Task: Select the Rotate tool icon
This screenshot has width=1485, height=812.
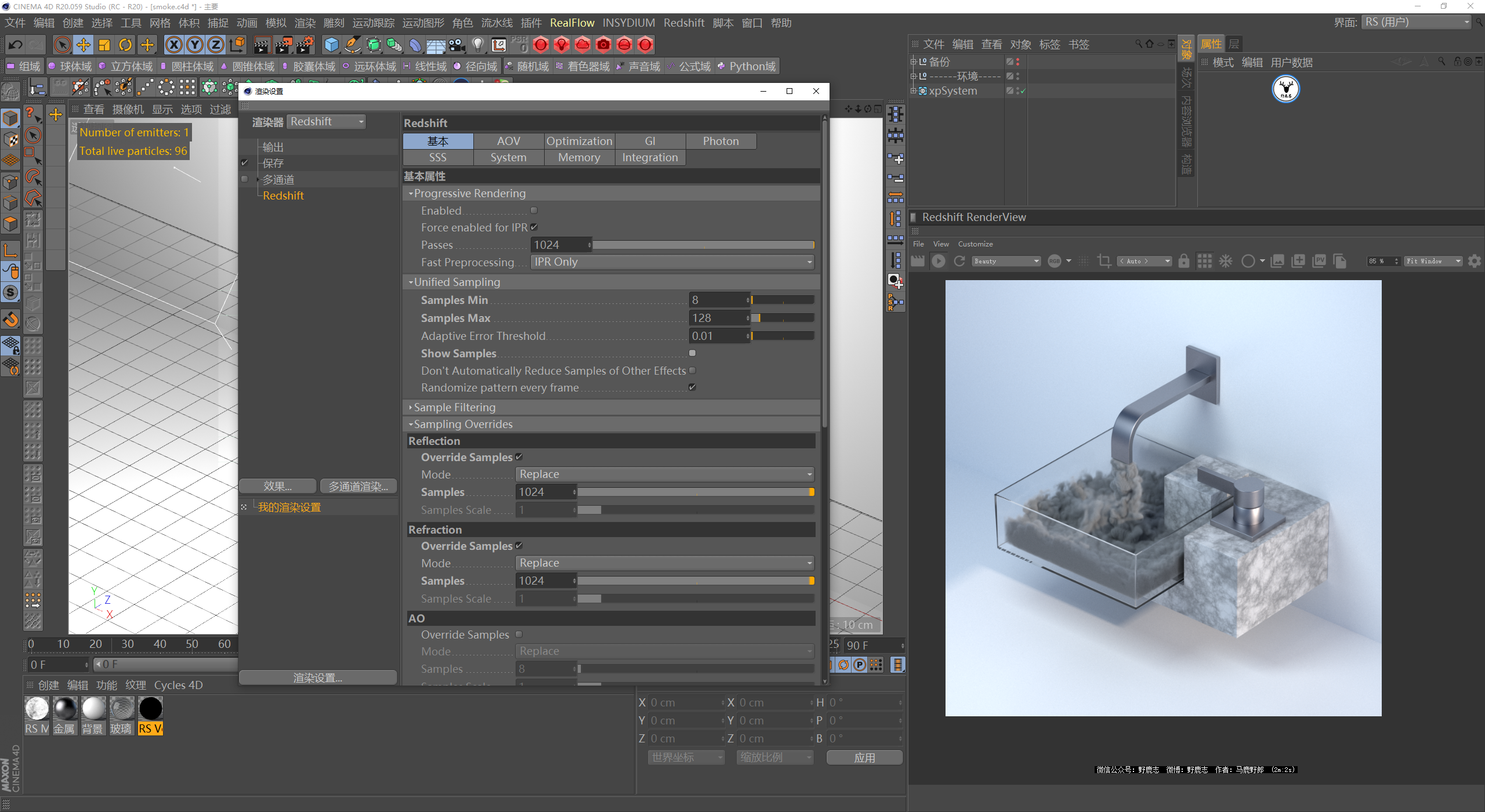Action: [x=125, y=45]
